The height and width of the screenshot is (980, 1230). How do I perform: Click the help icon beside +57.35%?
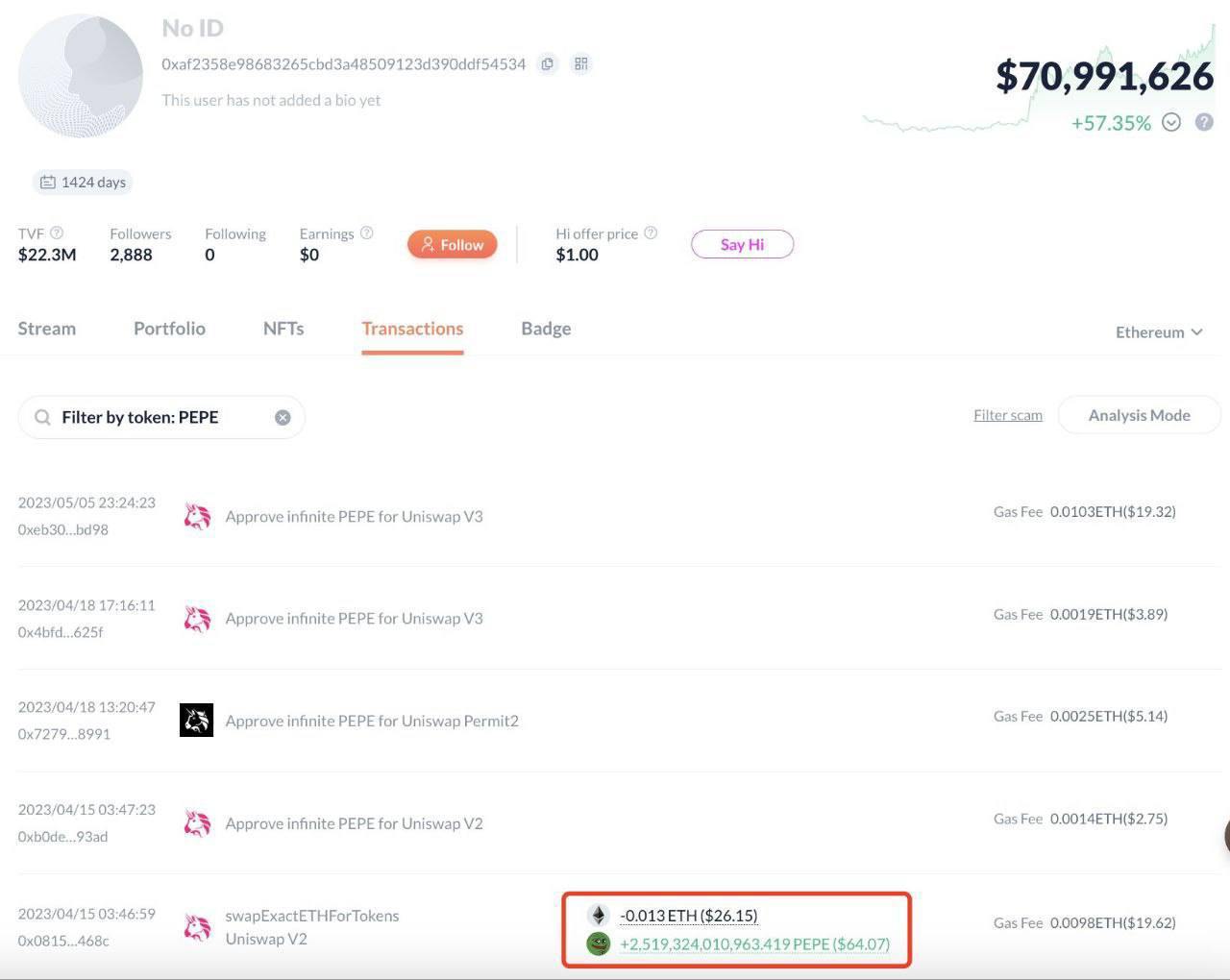click(1203, 122)
